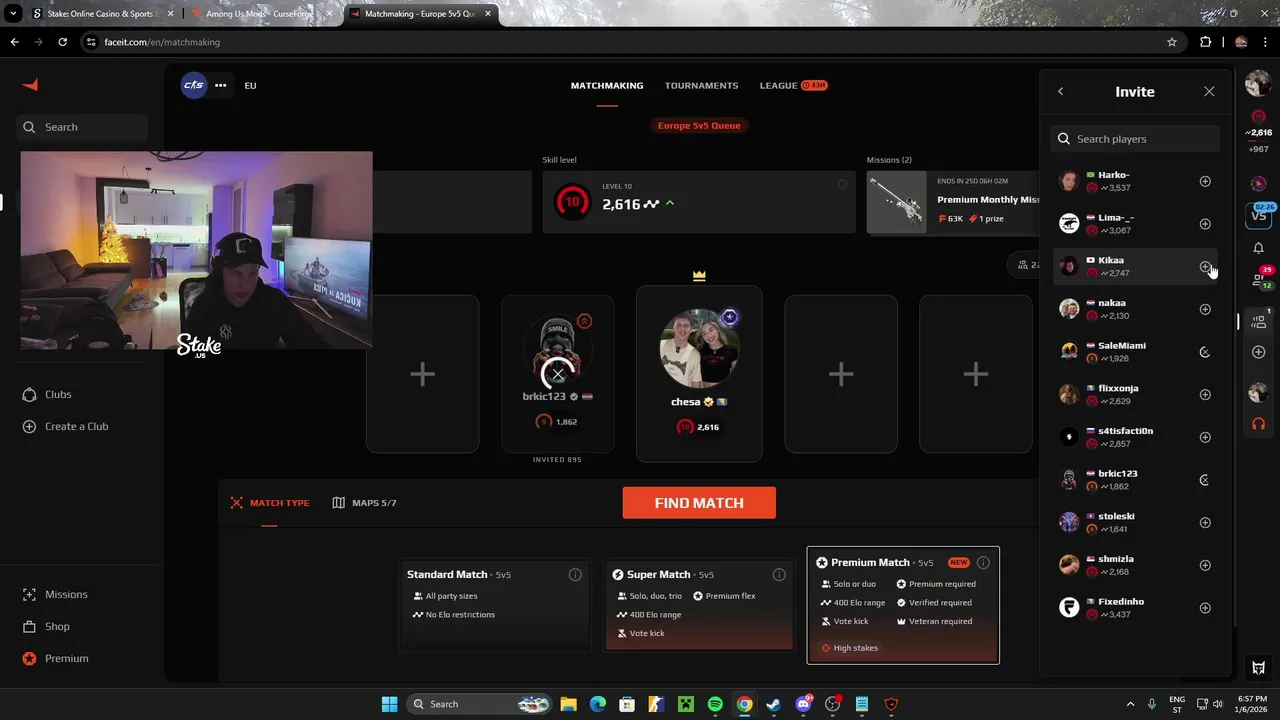The height and width of the screenshot is (720, 1280).
Task: Click the Europe 5v5 Queue pill
Action: (x=699, y=126)
